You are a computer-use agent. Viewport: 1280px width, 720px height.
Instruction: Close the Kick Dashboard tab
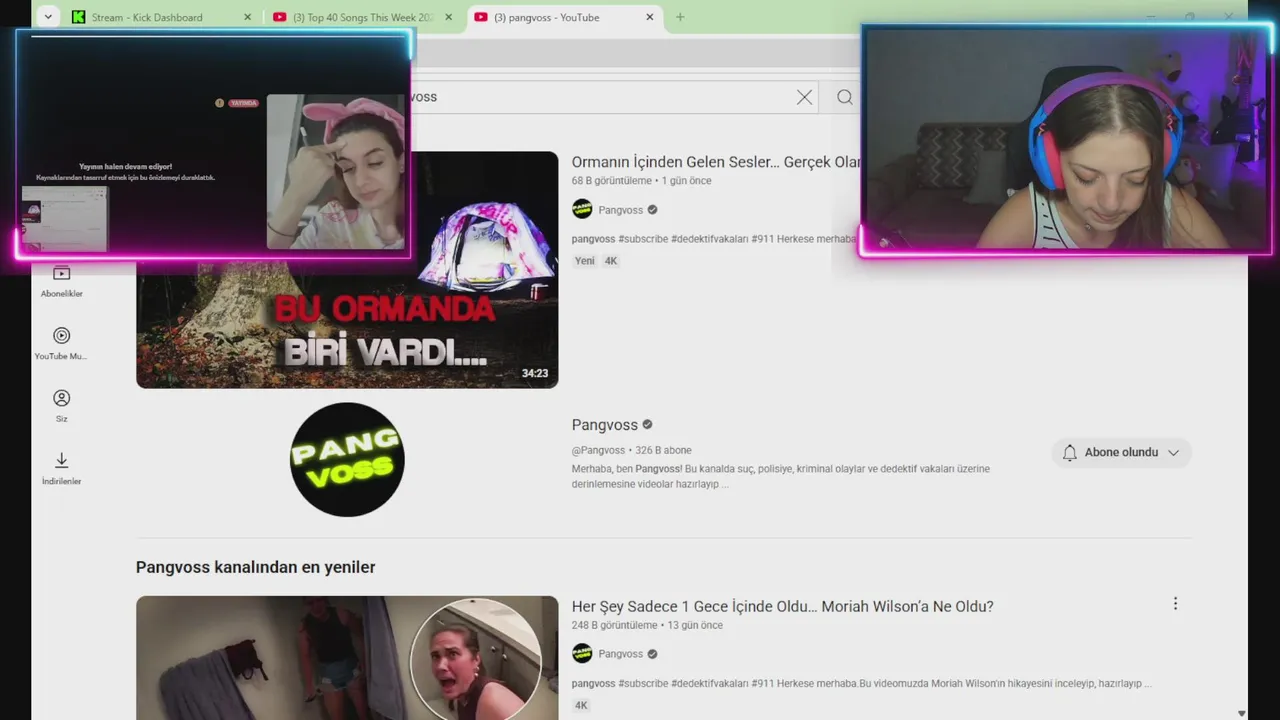click(247, 17)
